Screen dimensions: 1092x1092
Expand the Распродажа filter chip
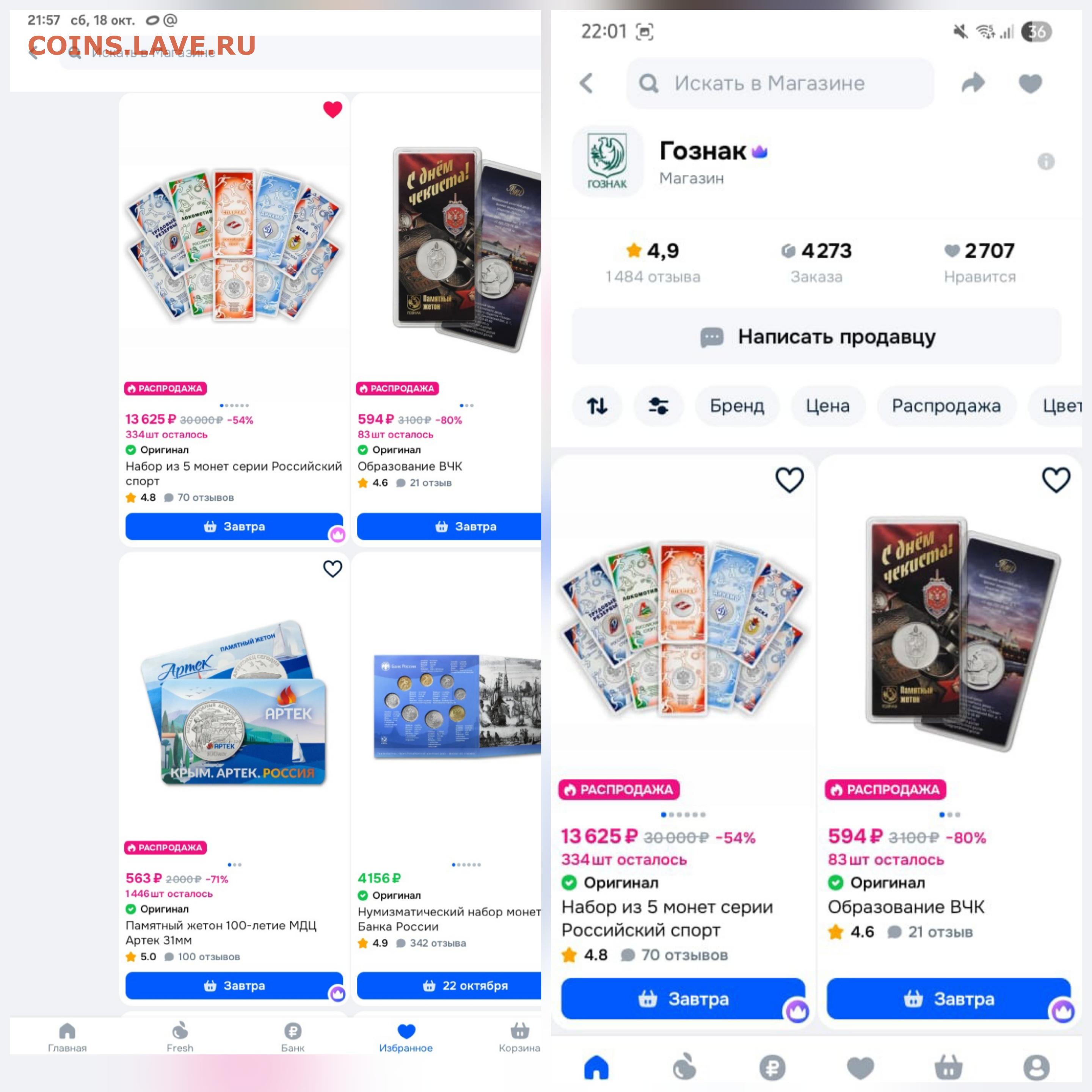946,405
